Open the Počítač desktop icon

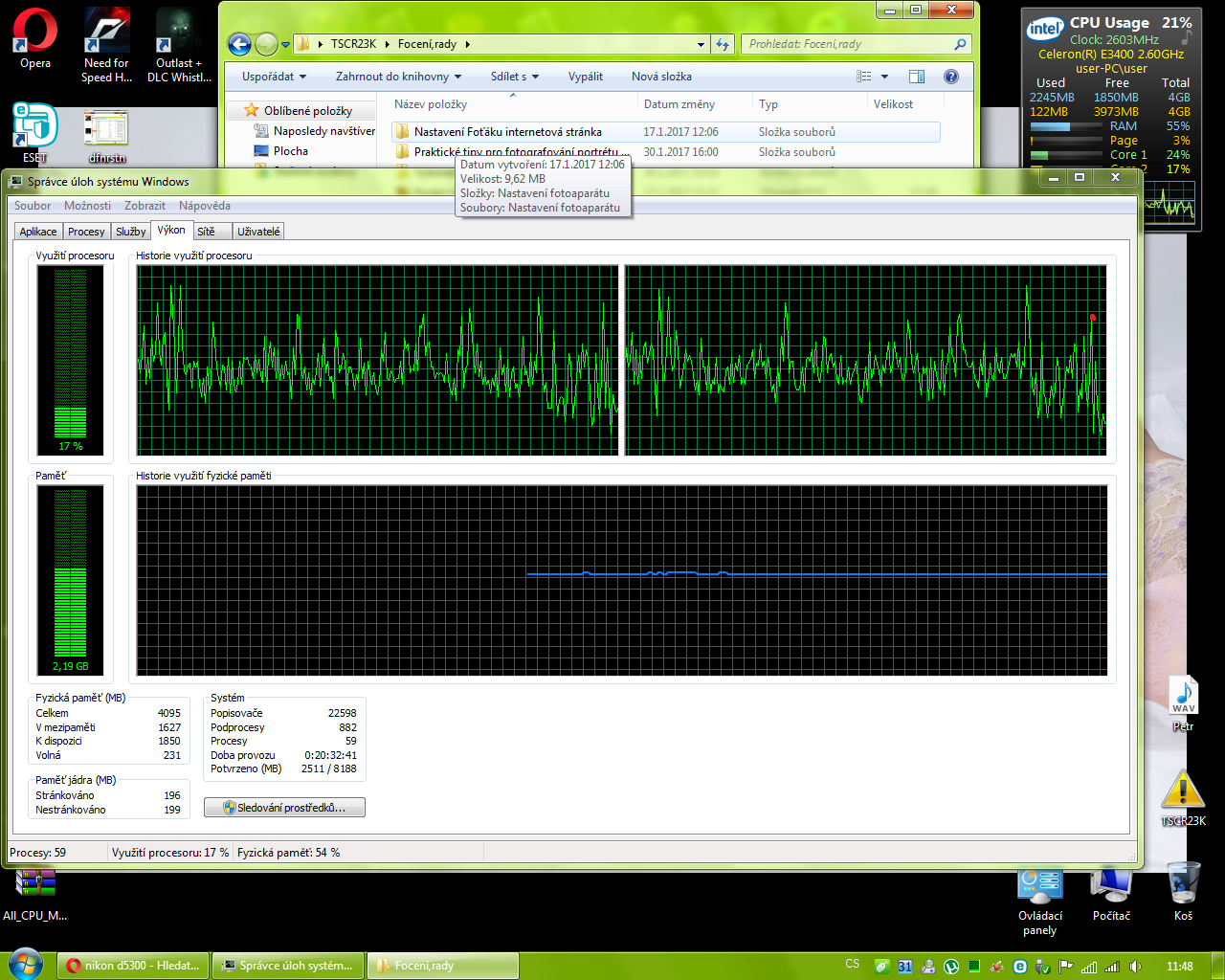tap(1111, 885)
